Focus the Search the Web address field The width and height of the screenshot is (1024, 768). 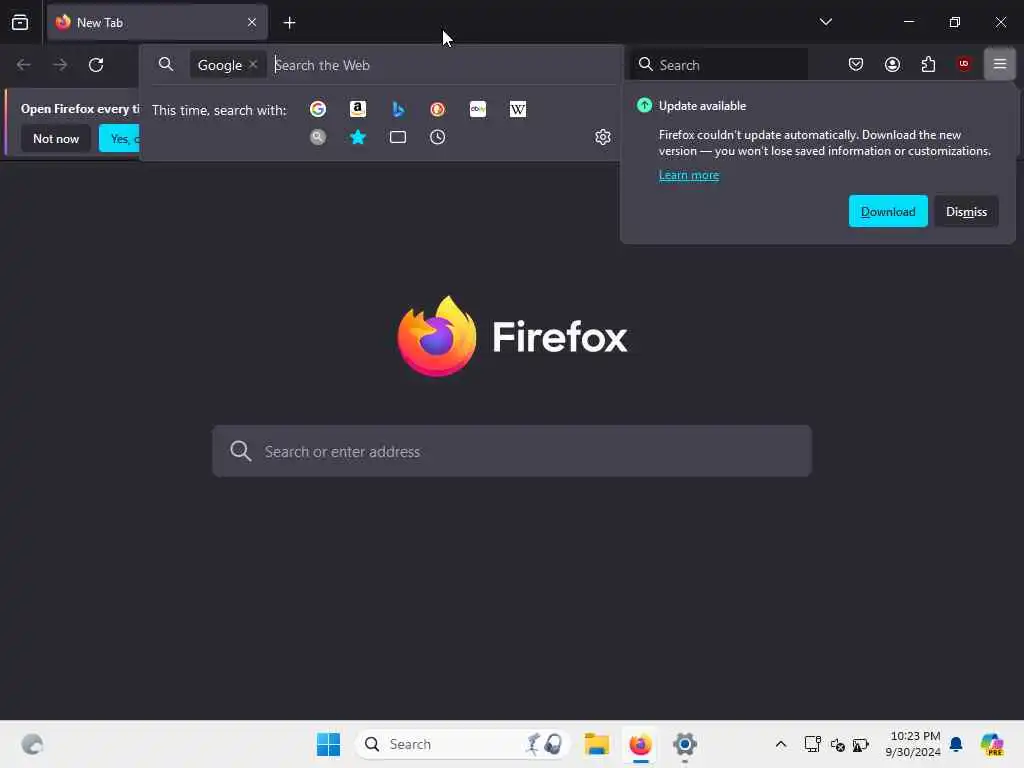444,65
